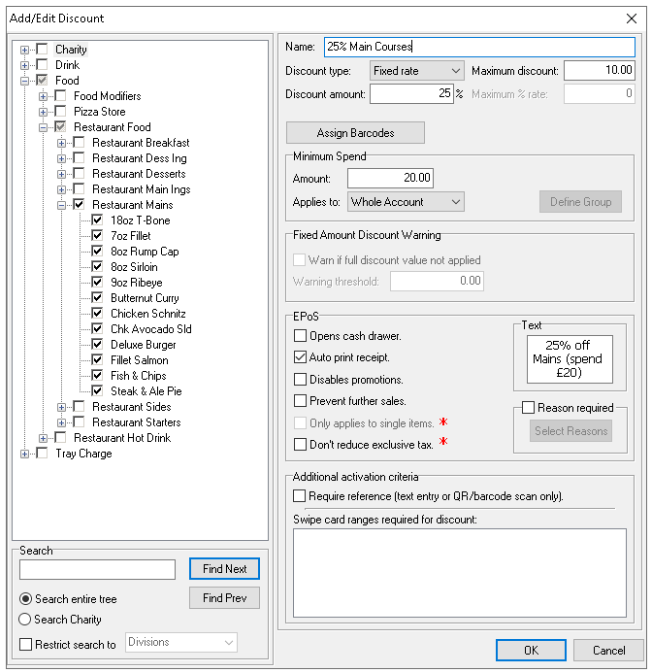Expand the Pizza Store tree node
The image size is (648, 671).
(x=44, y=112)
